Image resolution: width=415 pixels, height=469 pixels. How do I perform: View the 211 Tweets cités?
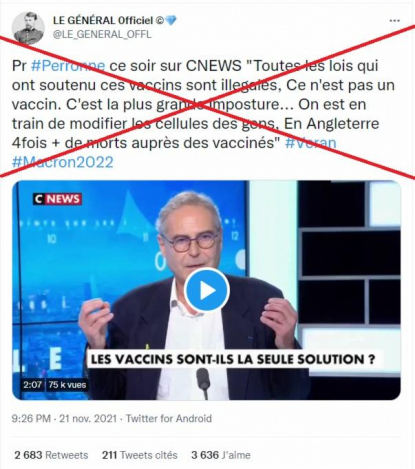[140, 455]
